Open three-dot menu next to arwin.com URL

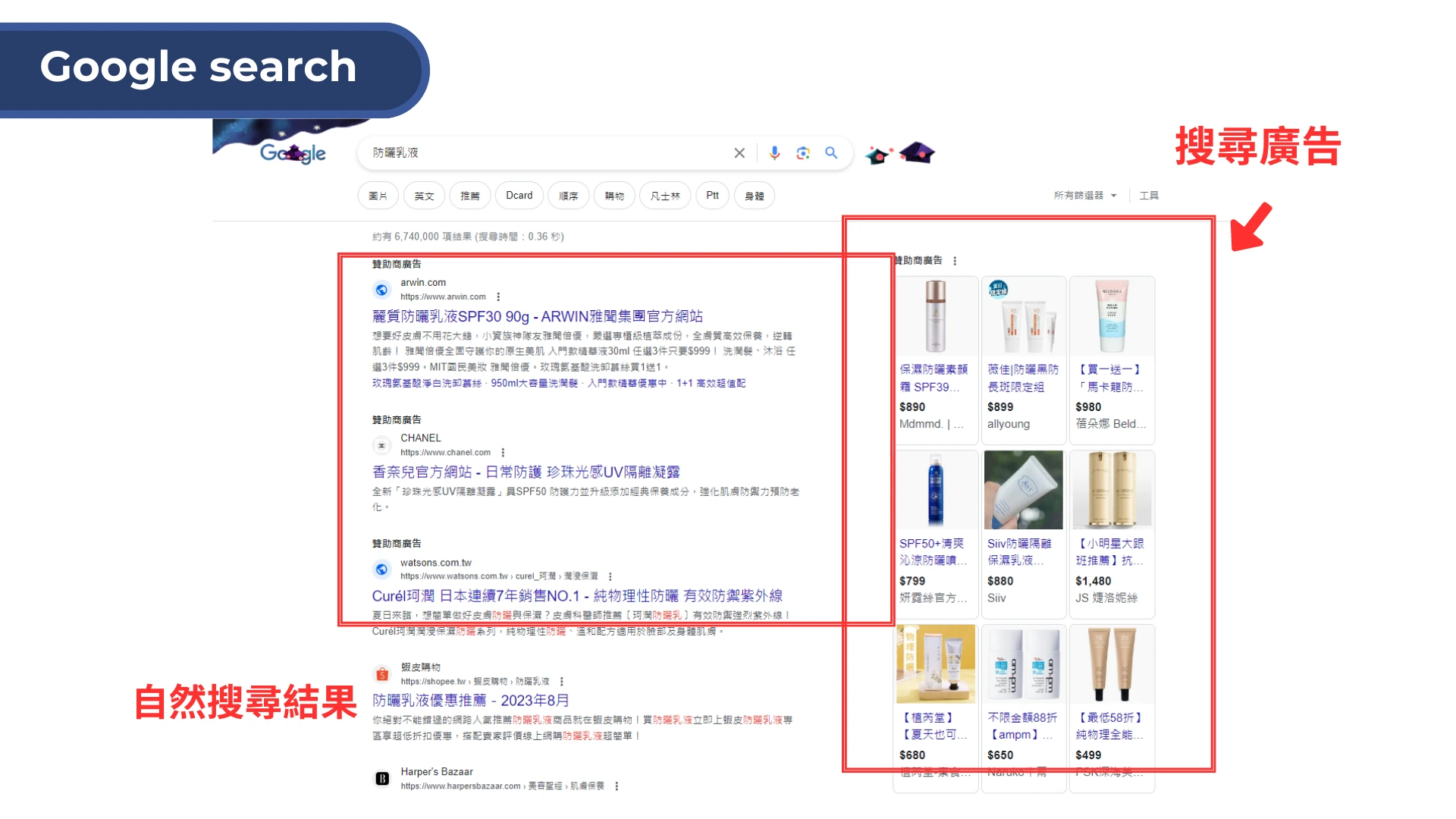tap(498, 297)
